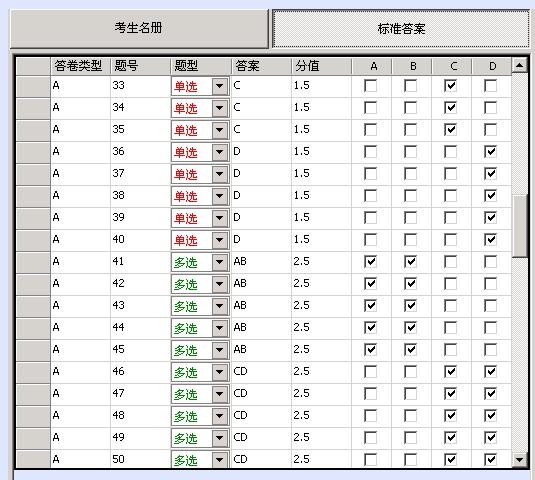
Task: Uncheck option B for question 42
Action: tap(410, 283)
